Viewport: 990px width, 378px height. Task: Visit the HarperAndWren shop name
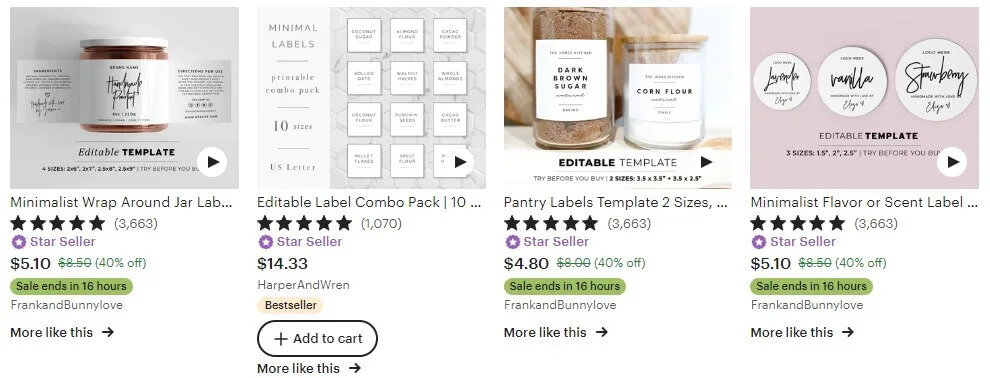[x=303, y=285]
